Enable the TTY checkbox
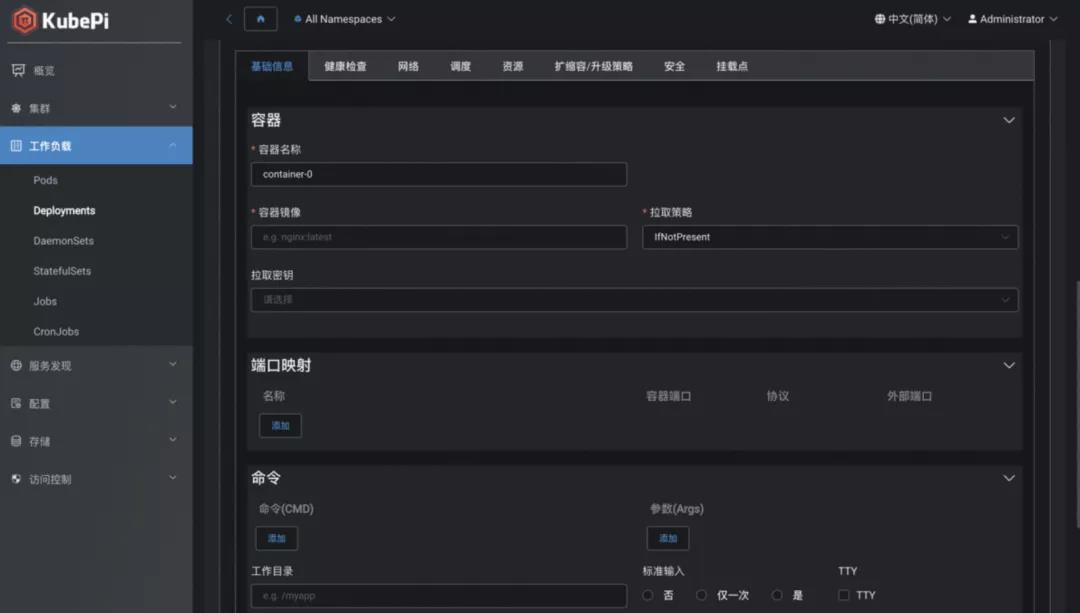This screenshot has height=613, width=1080. 844,595
